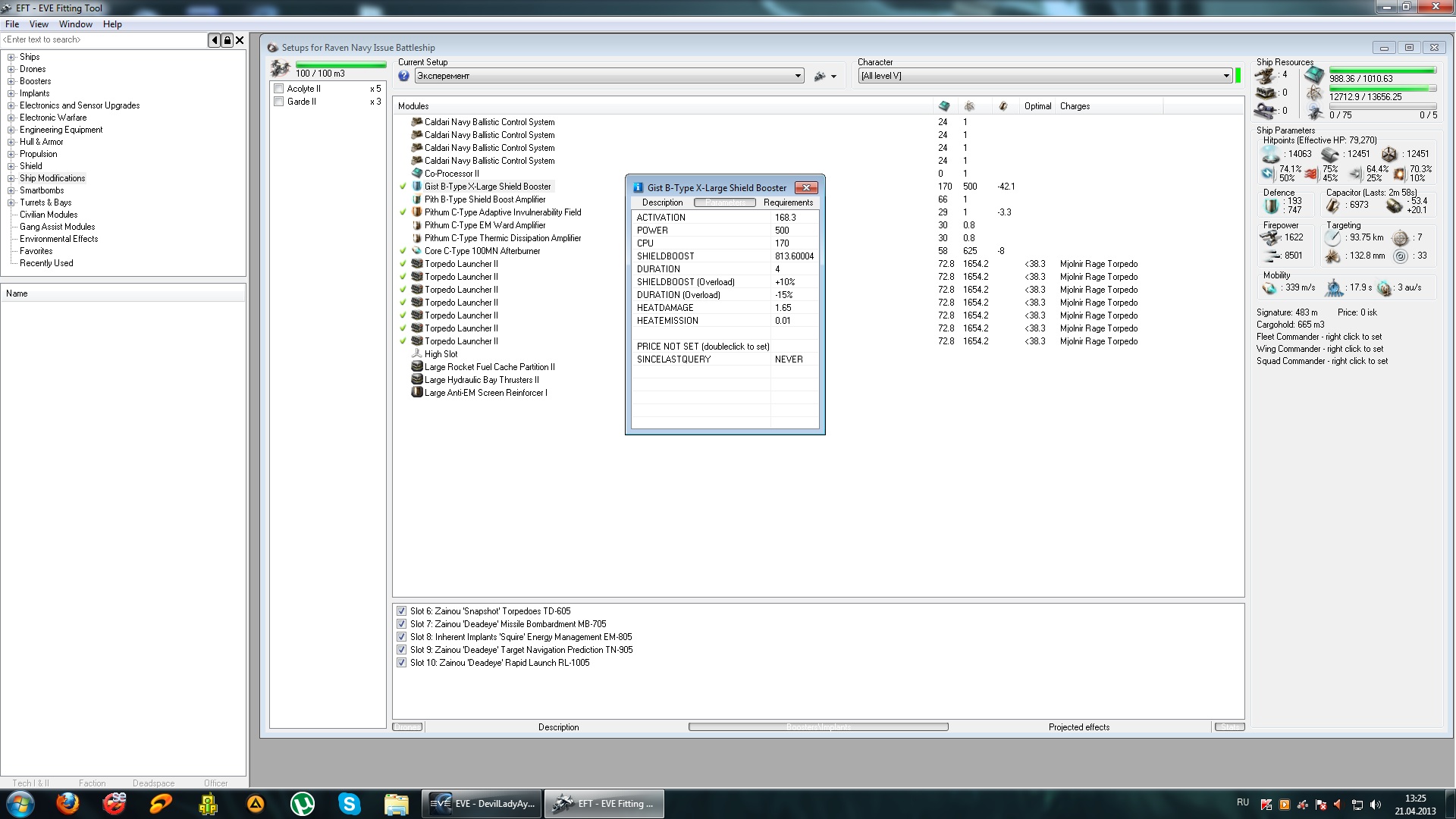
Task: Open the View menu
Action: tap(39, 24)
